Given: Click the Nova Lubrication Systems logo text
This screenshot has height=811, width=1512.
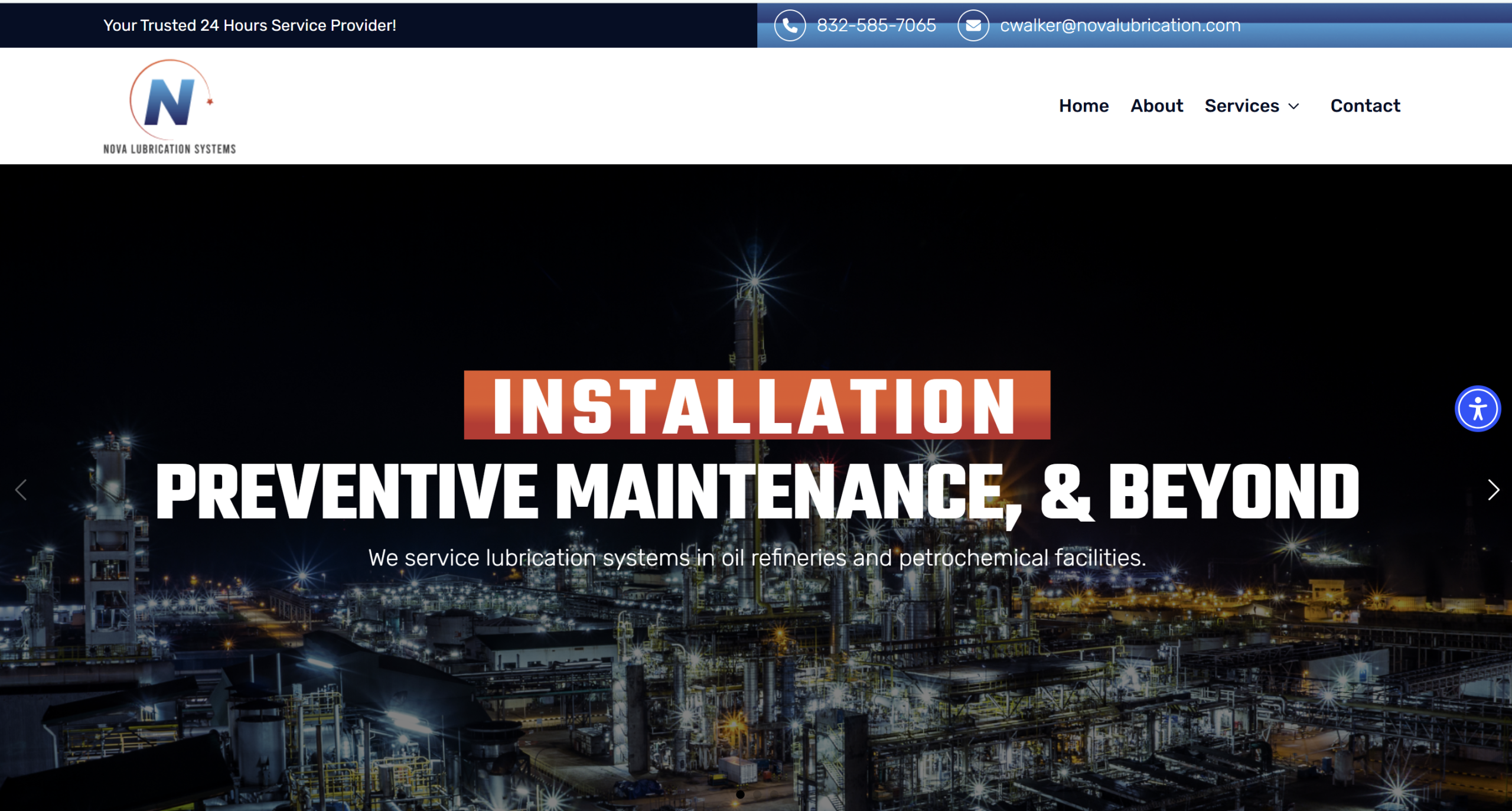Looking at the screenshot, I should [170, 149].
